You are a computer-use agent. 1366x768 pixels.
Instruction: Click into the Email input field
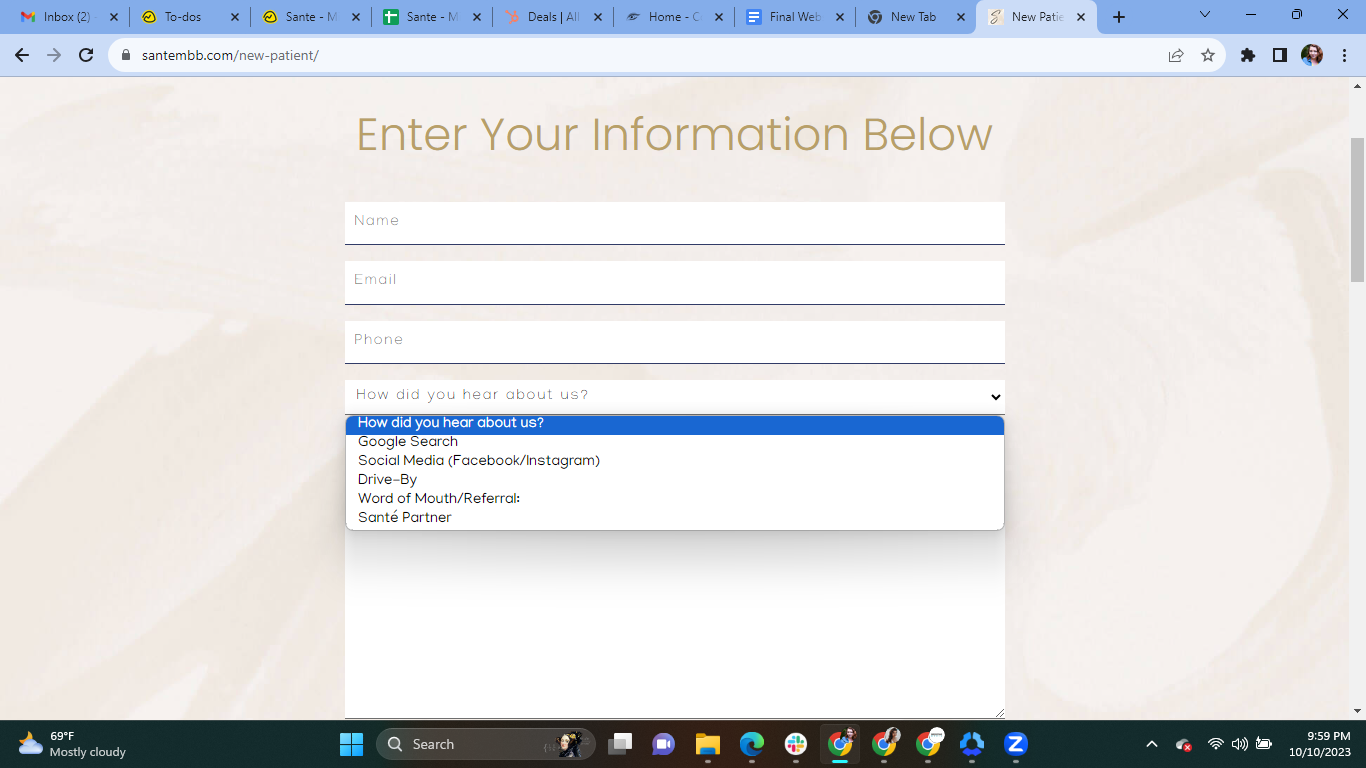[675, 282]
